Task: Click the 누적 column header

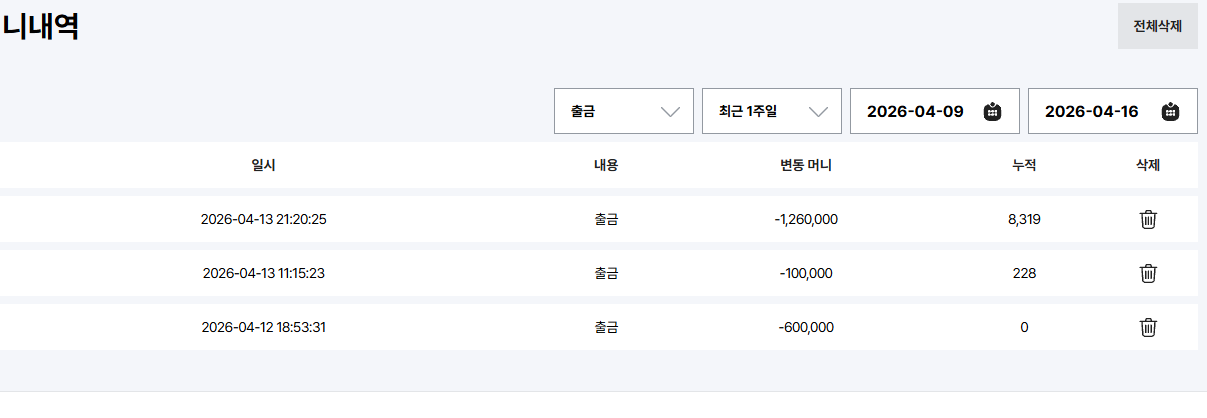Action: (x=1024, y=165)
